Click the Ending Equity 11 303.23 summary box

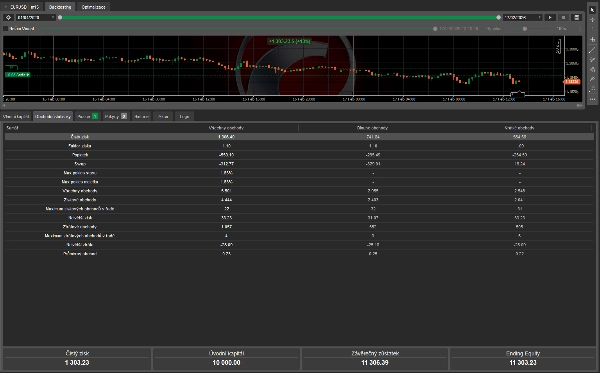[x=523, y=358]
